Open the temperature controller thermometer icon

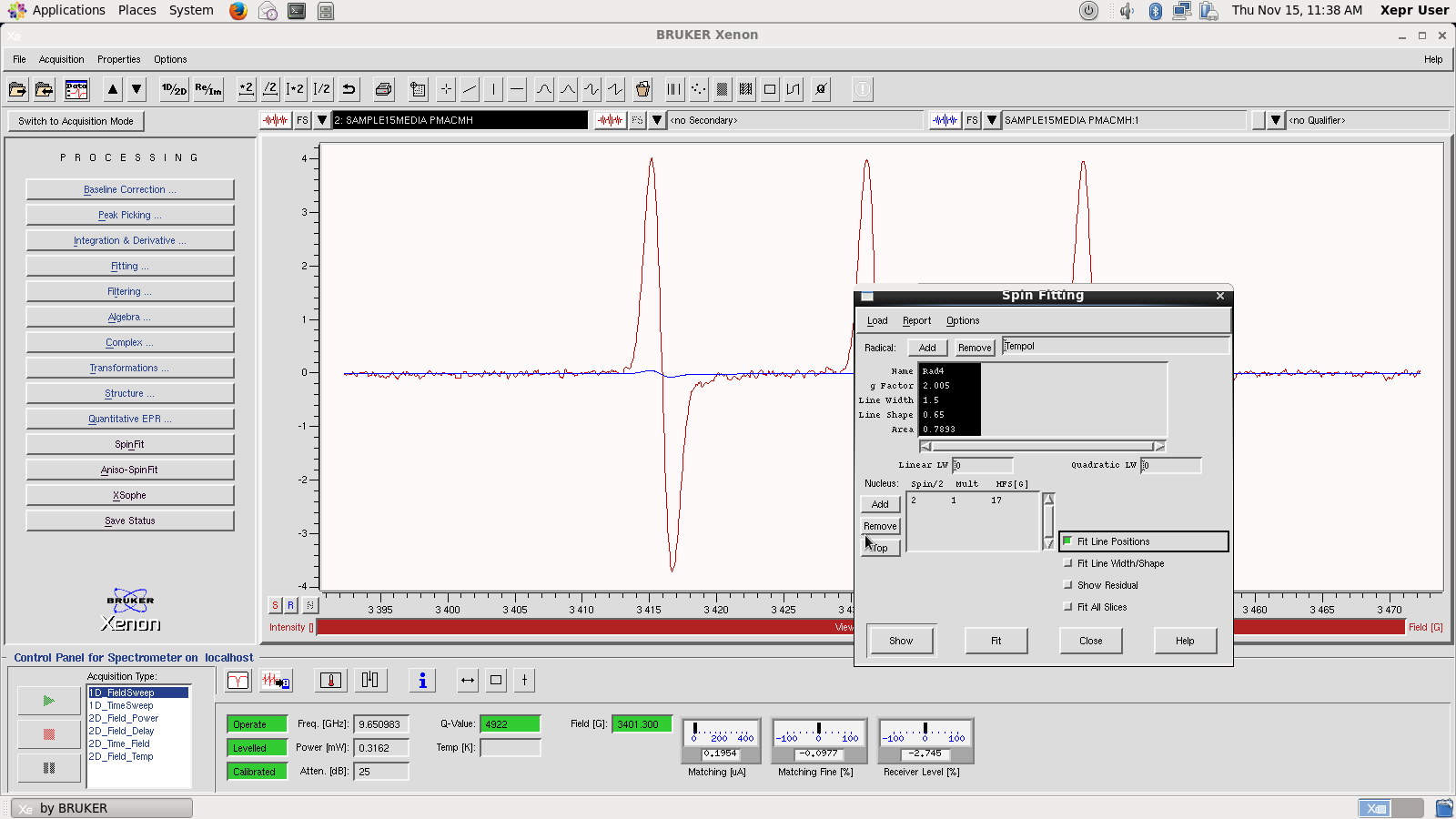point(331,681)
